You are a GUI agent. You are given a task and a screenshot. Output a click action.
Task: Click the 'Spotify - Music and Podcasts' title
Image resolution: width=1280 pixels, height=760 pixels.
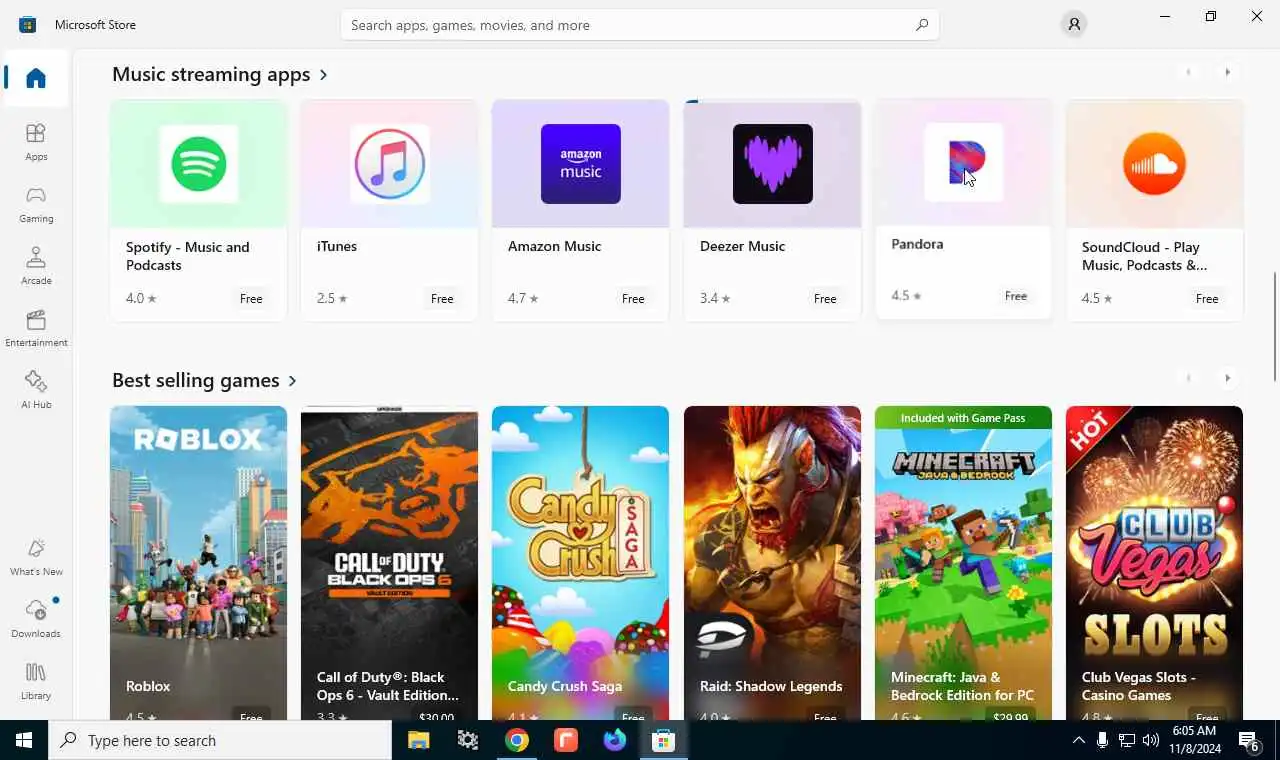(x=188, y=256)
